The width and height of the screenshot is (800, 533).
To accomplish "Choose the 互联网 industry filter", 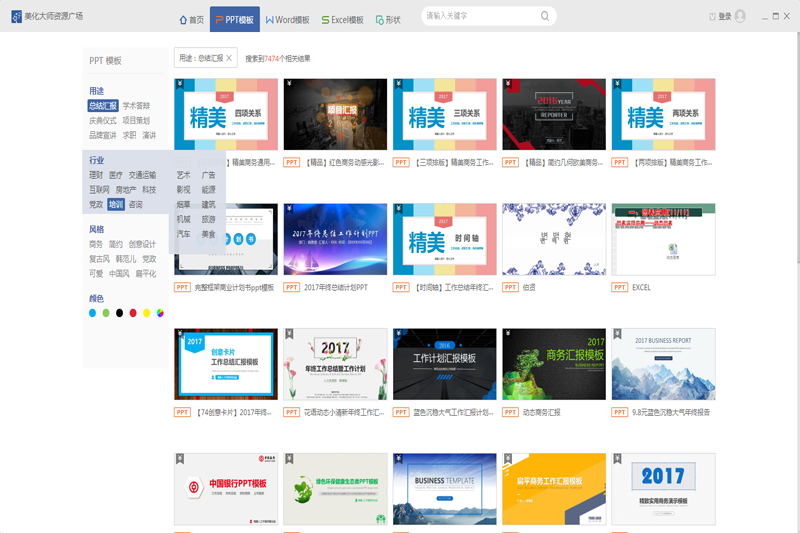I will pyautogui.click(x=99, y=189).
